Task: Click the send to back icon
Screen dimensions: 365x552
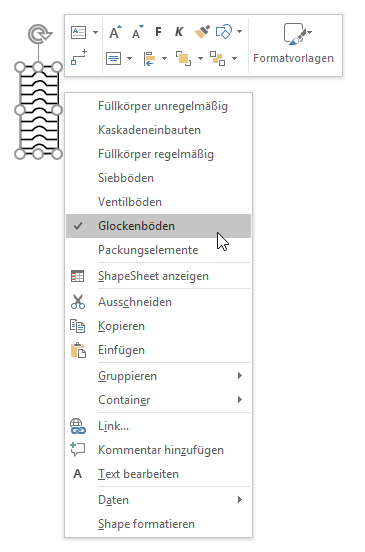Action: (218, 58)
